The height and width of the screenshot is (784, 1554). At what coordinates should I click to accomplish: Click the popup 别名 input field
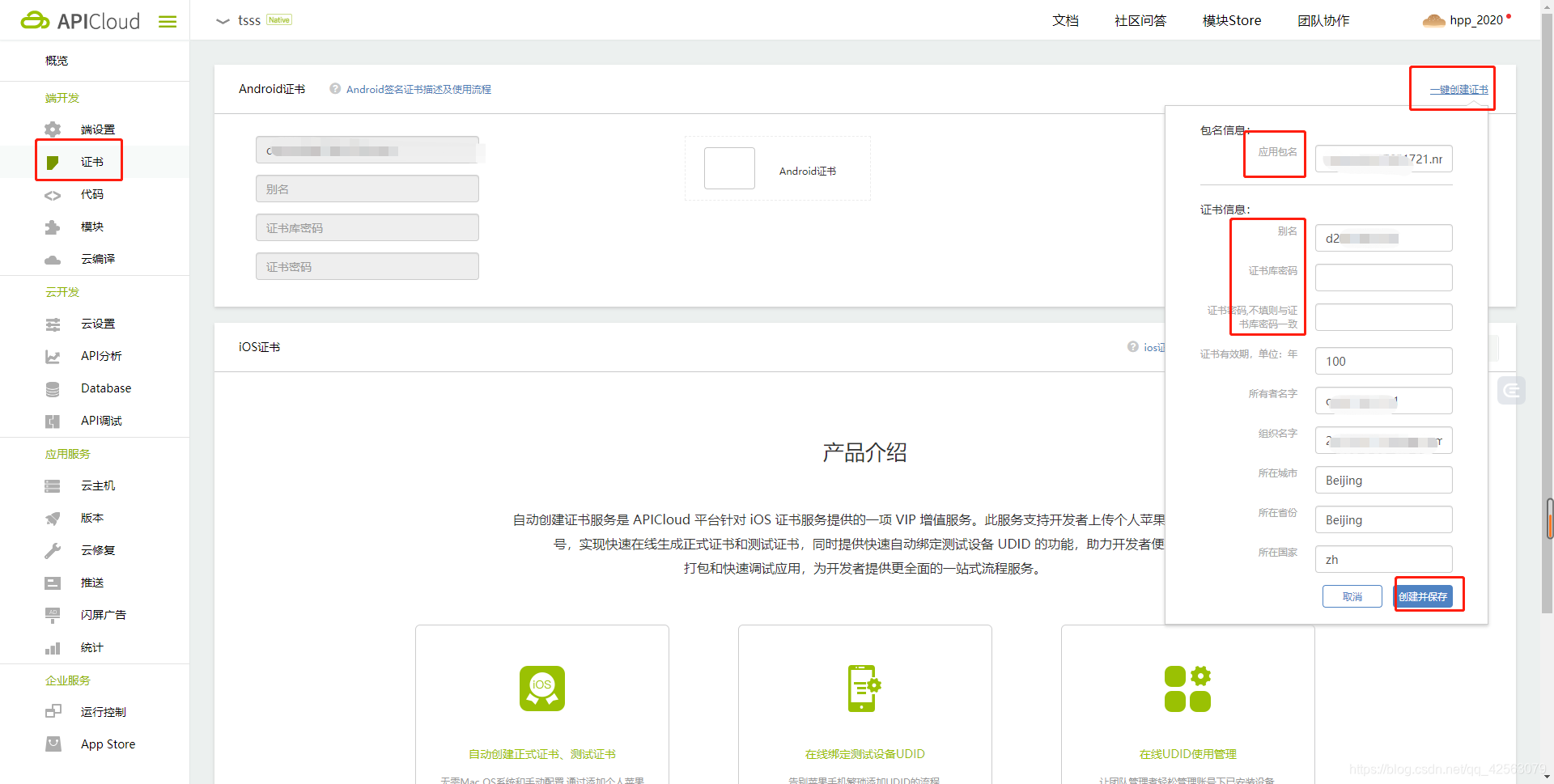point(1383,239)
